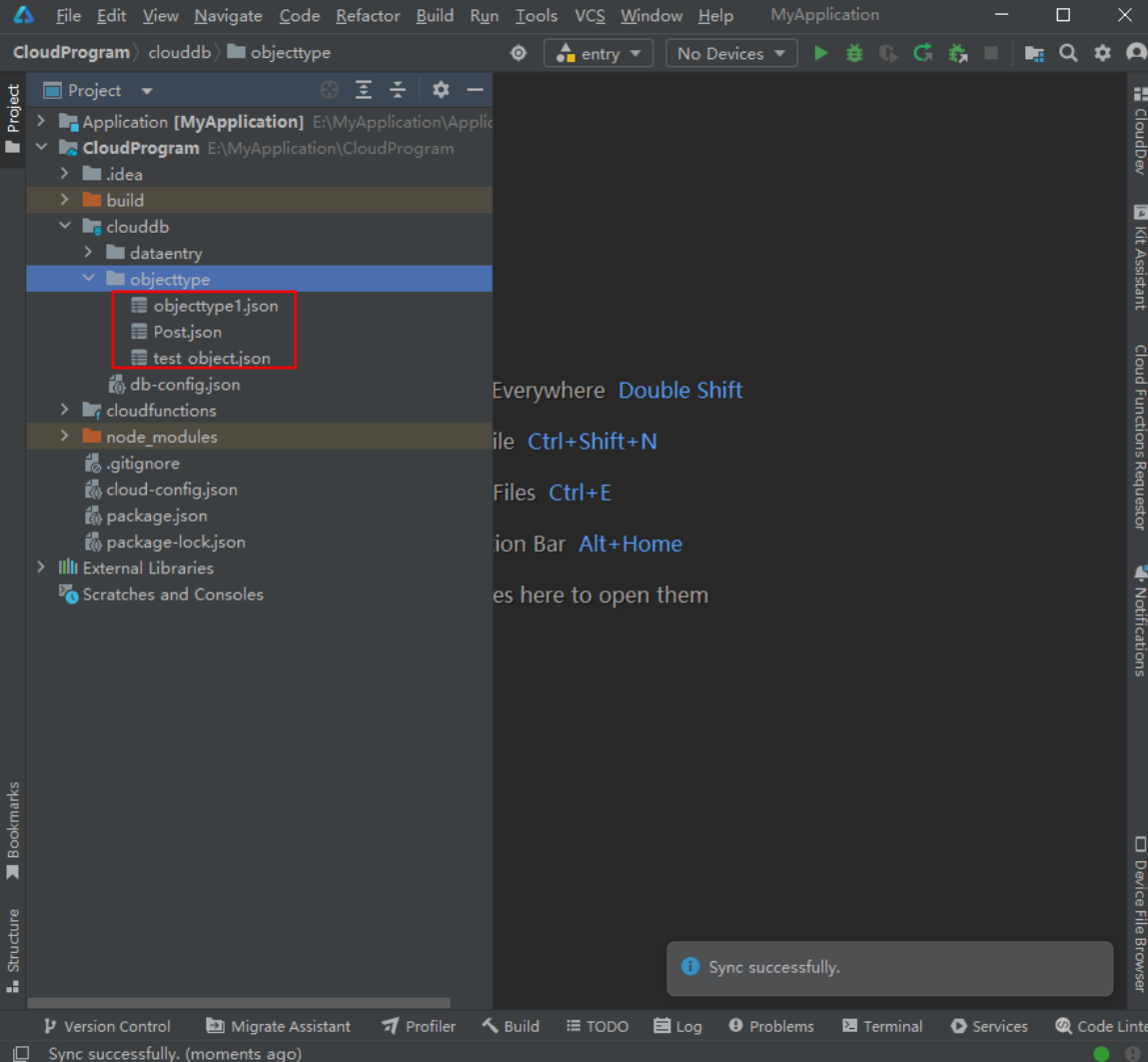1148x1062 pixels.
Task: Select Post.json file
Action: 188,333
